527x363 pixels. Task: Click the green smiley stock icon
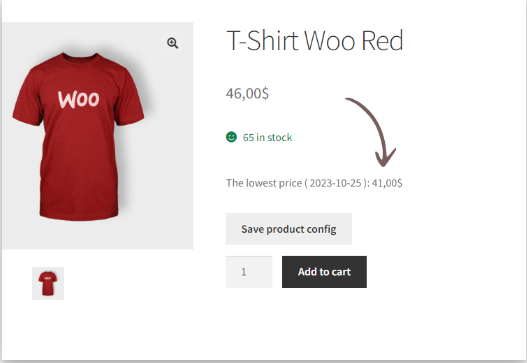click(231, 137)
